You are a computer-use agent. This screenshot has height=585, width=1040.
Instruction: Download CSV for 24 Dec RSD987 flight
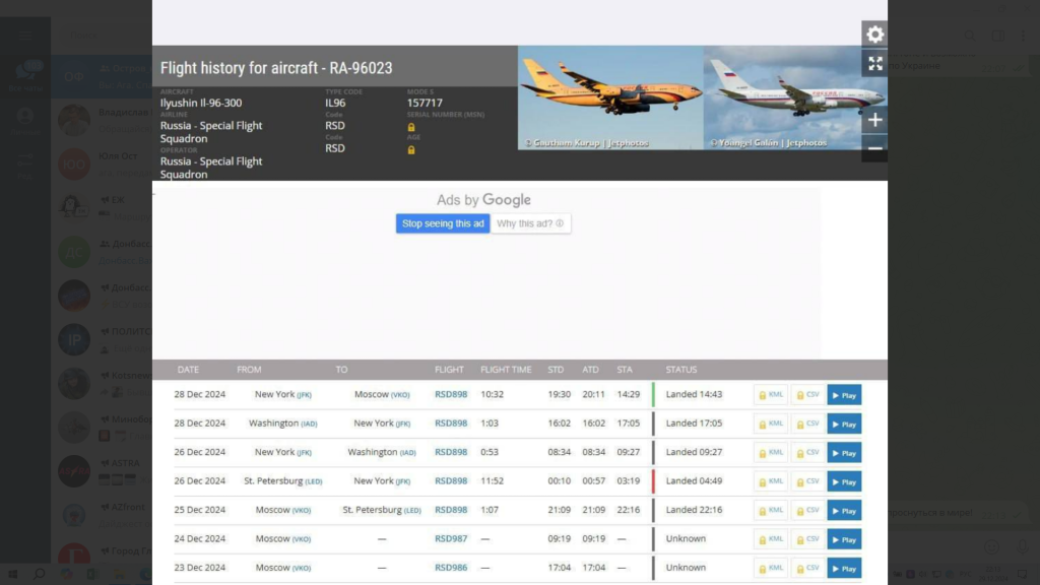click(808, 539)
